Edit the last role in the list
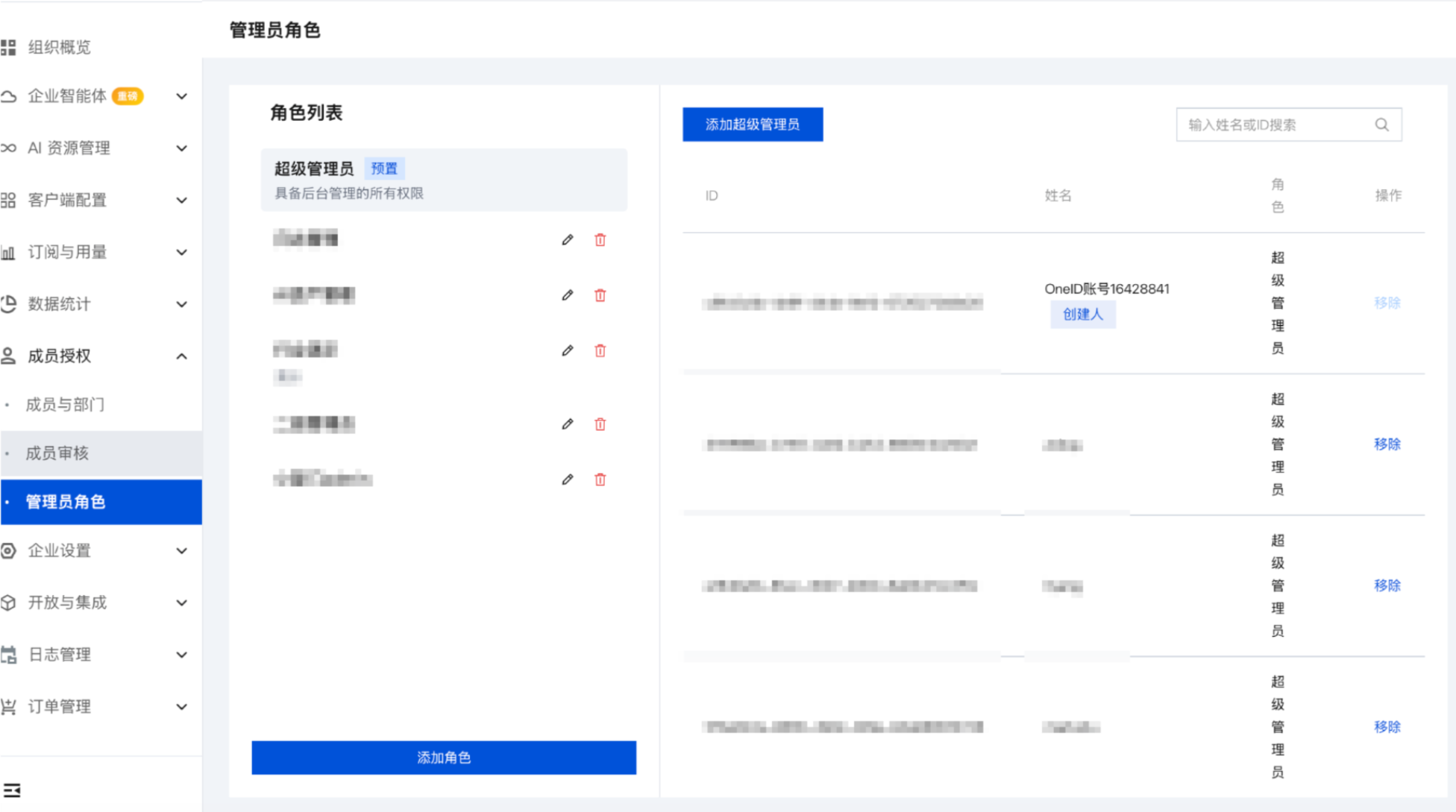Screen dimensions: 1456x812 pyautogui.click(x=568, y=479)
